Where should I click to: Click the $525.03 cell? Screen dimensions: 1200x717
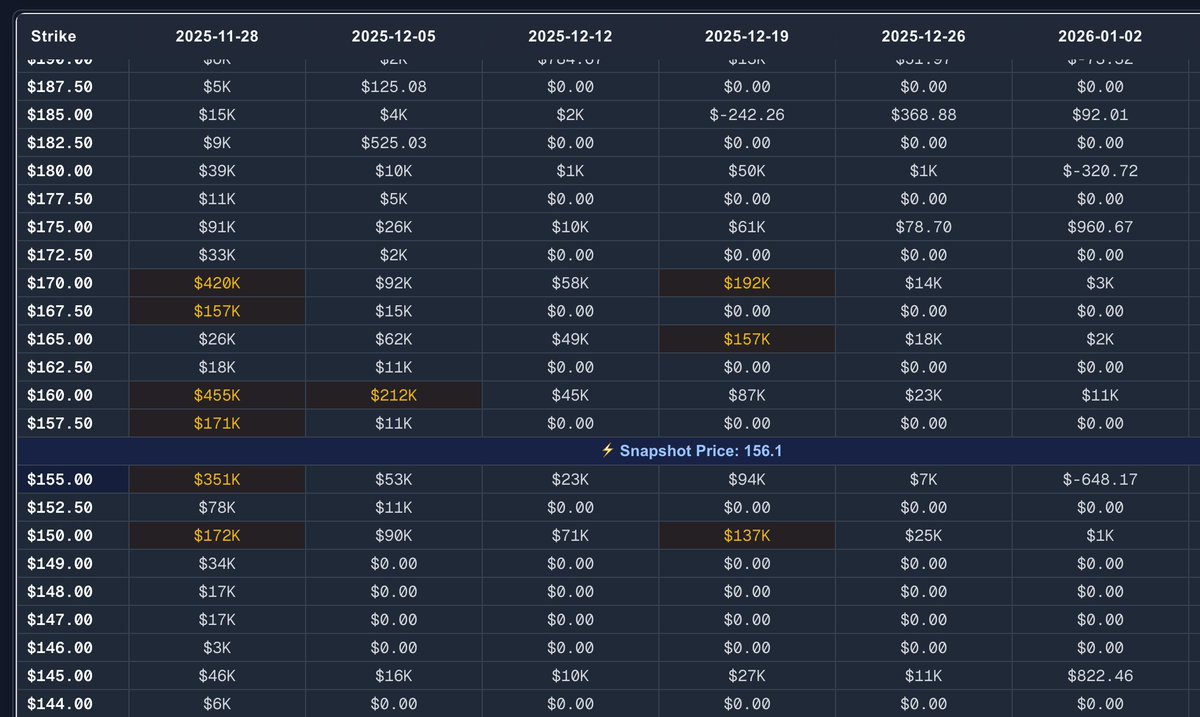point(394,143)
